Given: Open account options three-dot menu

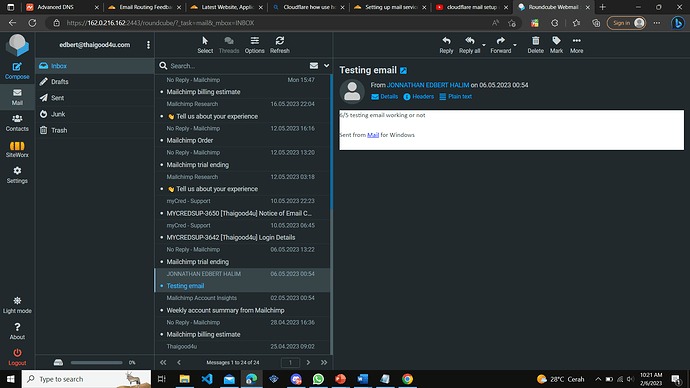Looking at the screenshot, I should pyautogui.click(x=148, y=45).
